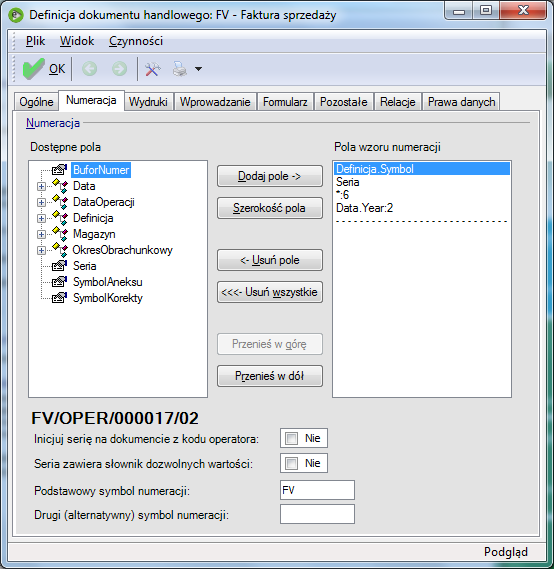
Task: Switch to the Formularz tab
Action: 285,102
